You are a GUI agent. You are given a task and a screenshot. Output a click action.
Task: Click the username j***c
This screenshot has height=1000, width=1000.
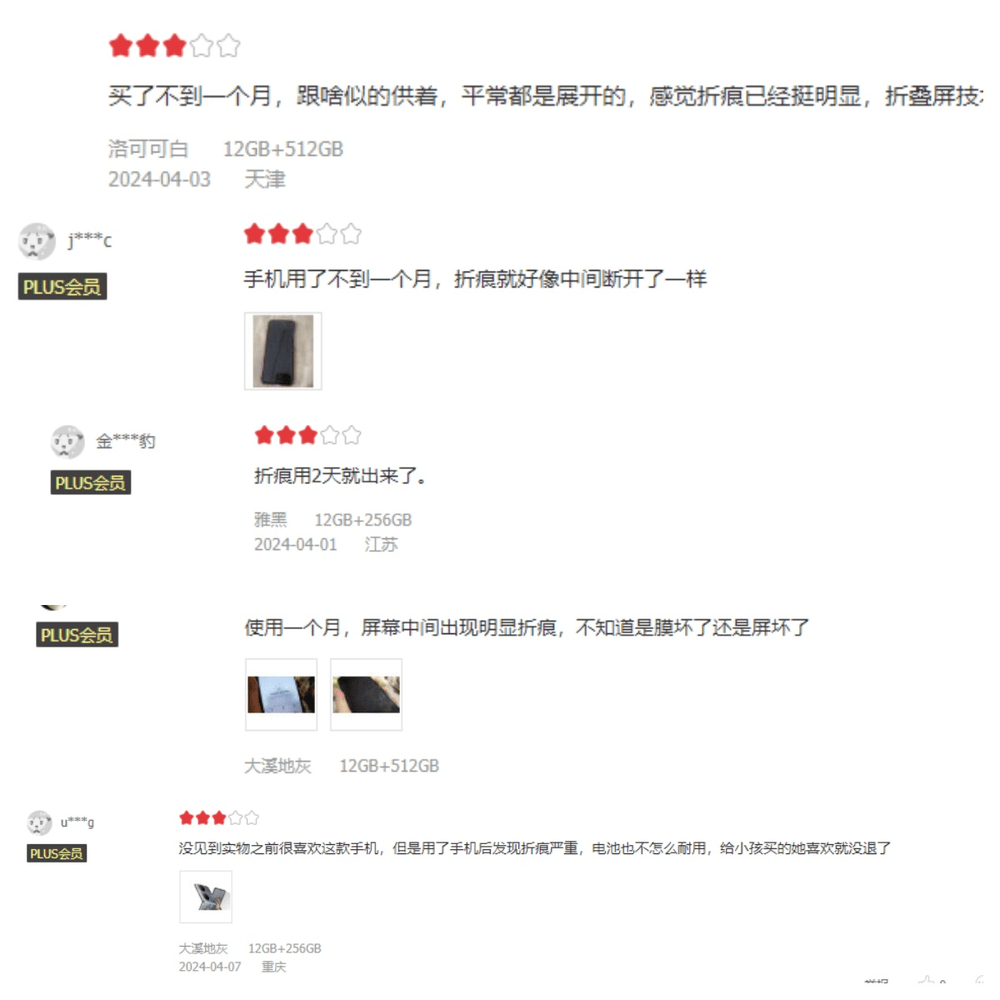90,240
